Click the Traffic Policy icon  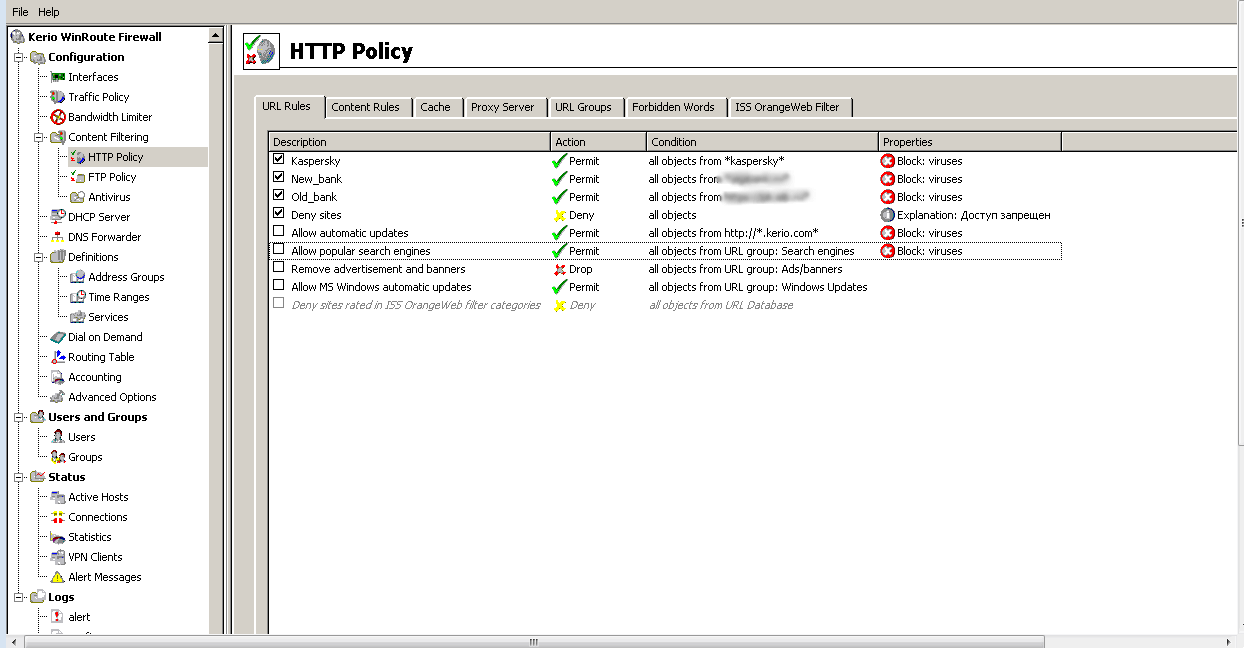tap(58, 97)
